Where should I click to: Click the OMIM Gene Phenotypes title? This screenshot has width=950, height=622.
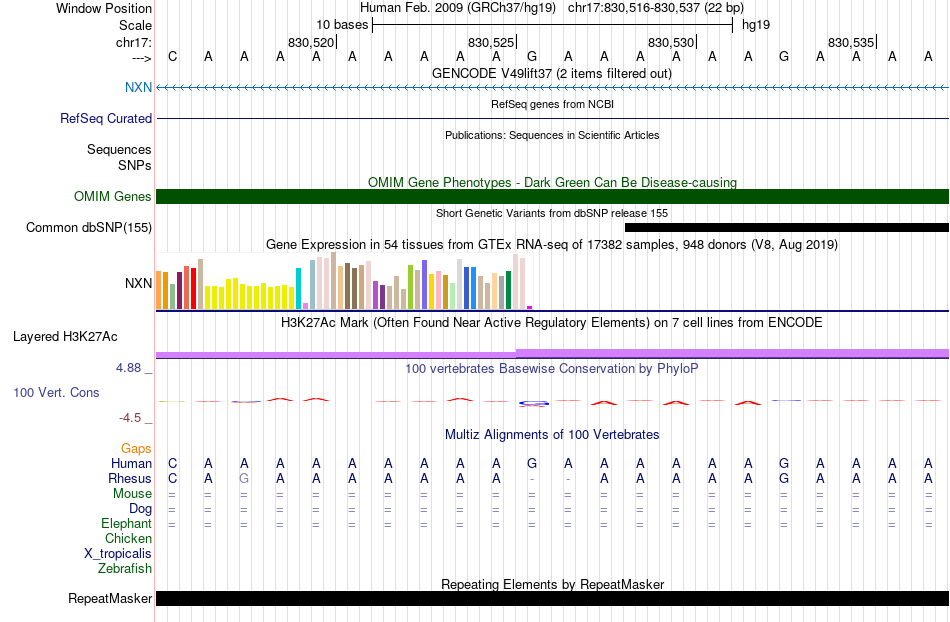pos(552,182)
